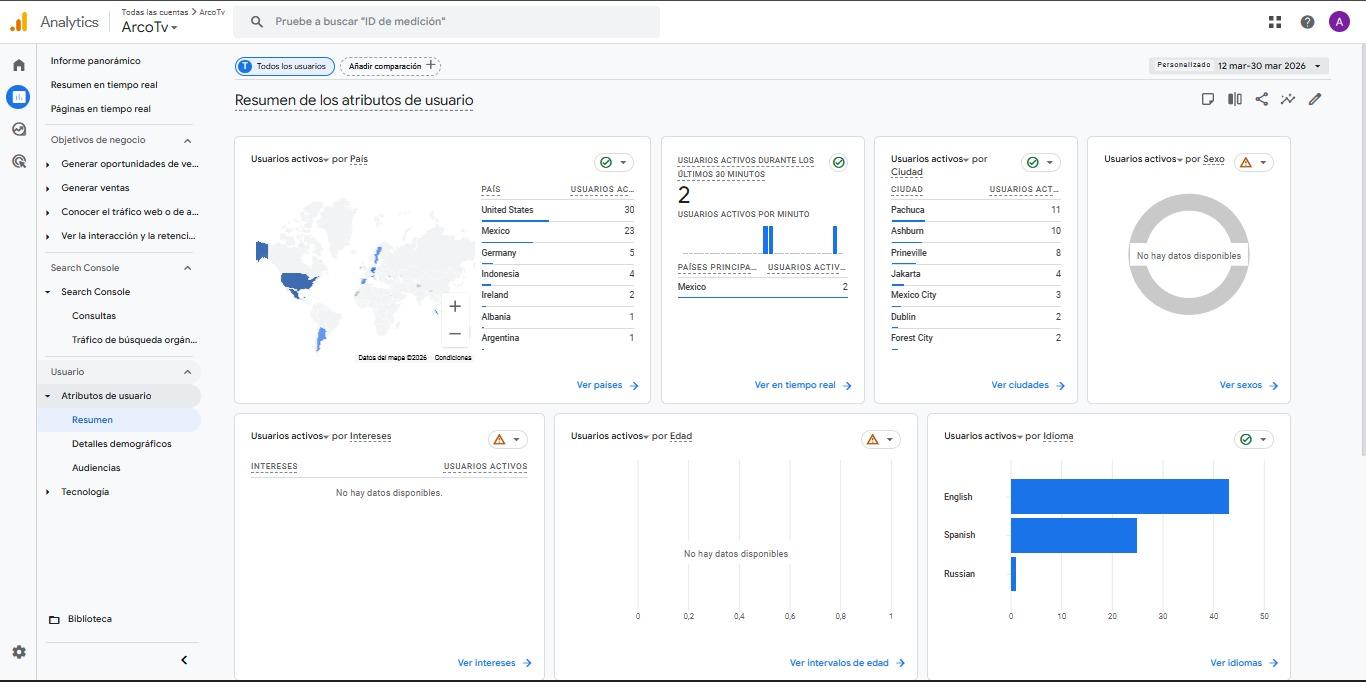Click plus icon in Añadir comparación
The width and height of the screenshot is (1366, 682).
pyautogui.click(x=431, y=65)
